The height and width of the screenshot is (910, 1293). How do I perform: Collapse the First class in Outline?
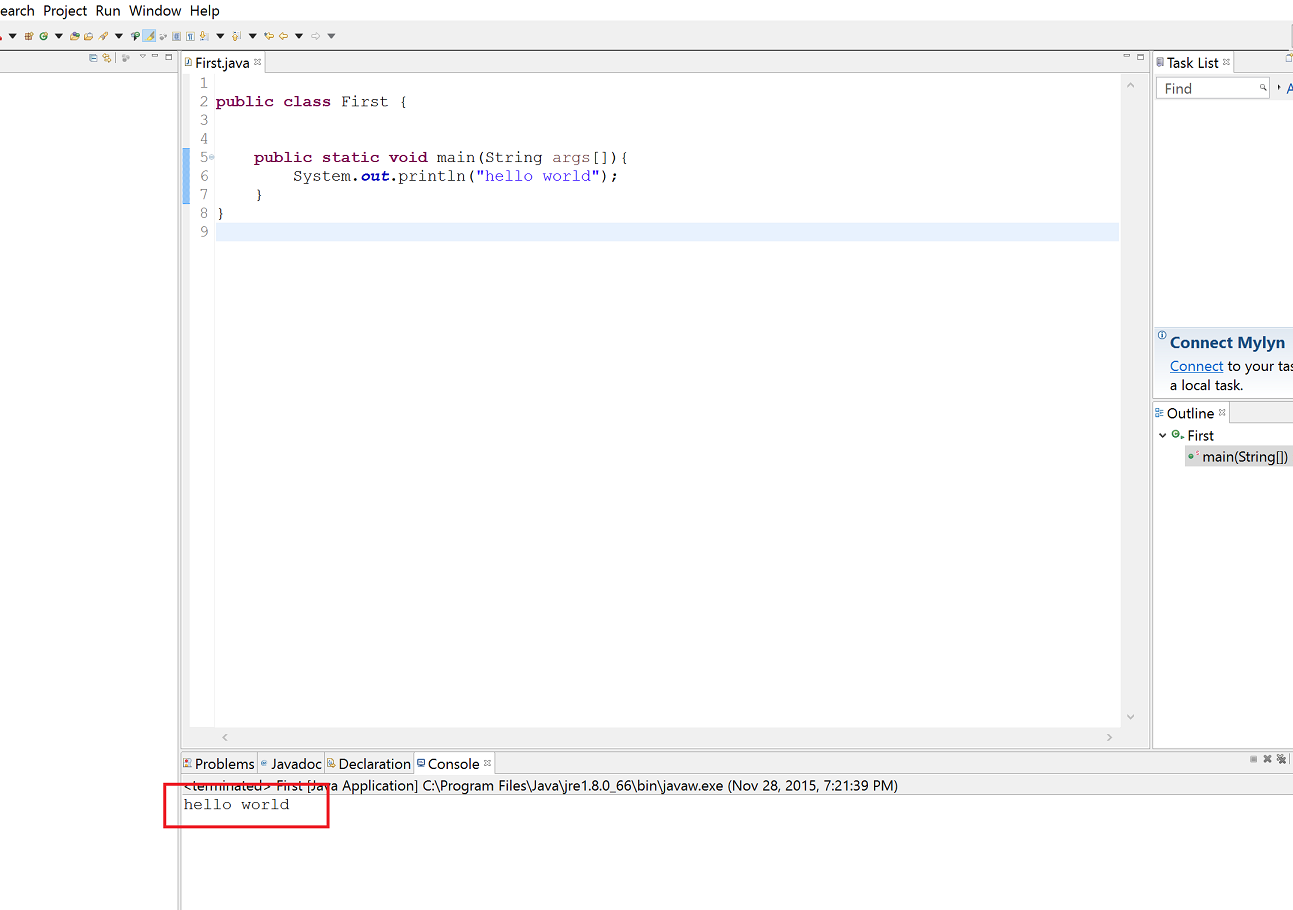click(1162, 435)
